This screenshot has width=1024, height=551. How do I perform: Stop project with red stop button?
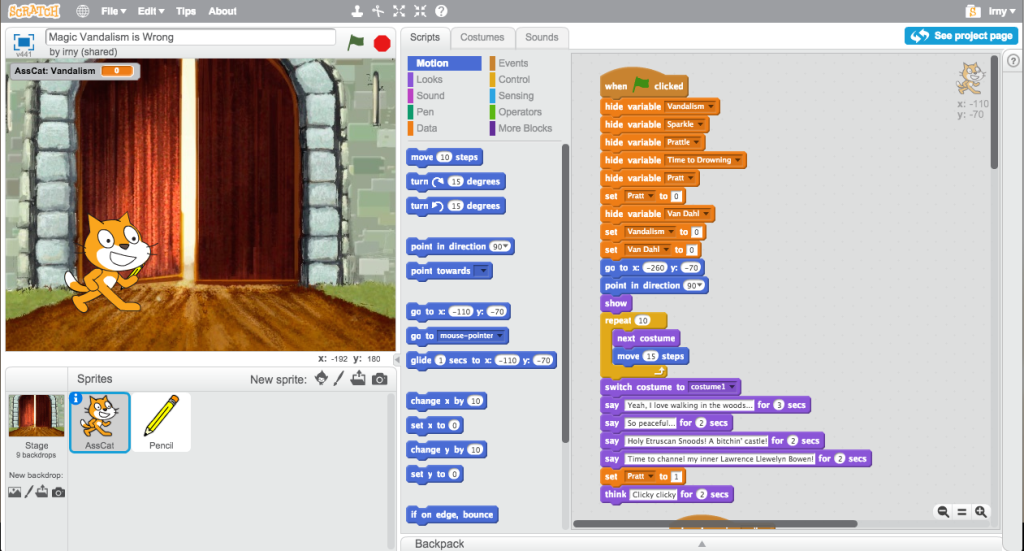click(x=382, y=43)
